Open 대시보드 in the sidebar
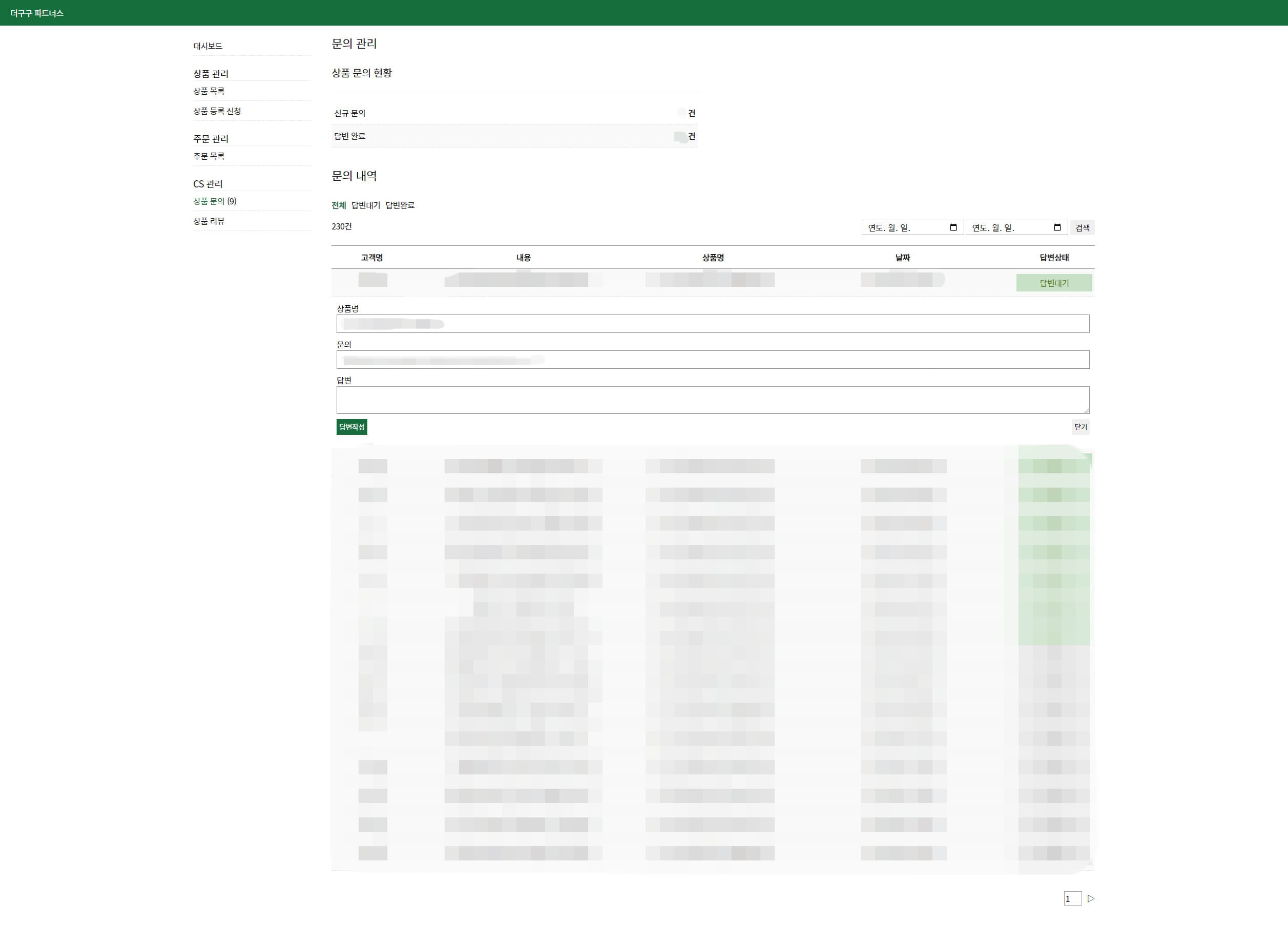The image size is (1288, 926). click(x=207, y=46)
